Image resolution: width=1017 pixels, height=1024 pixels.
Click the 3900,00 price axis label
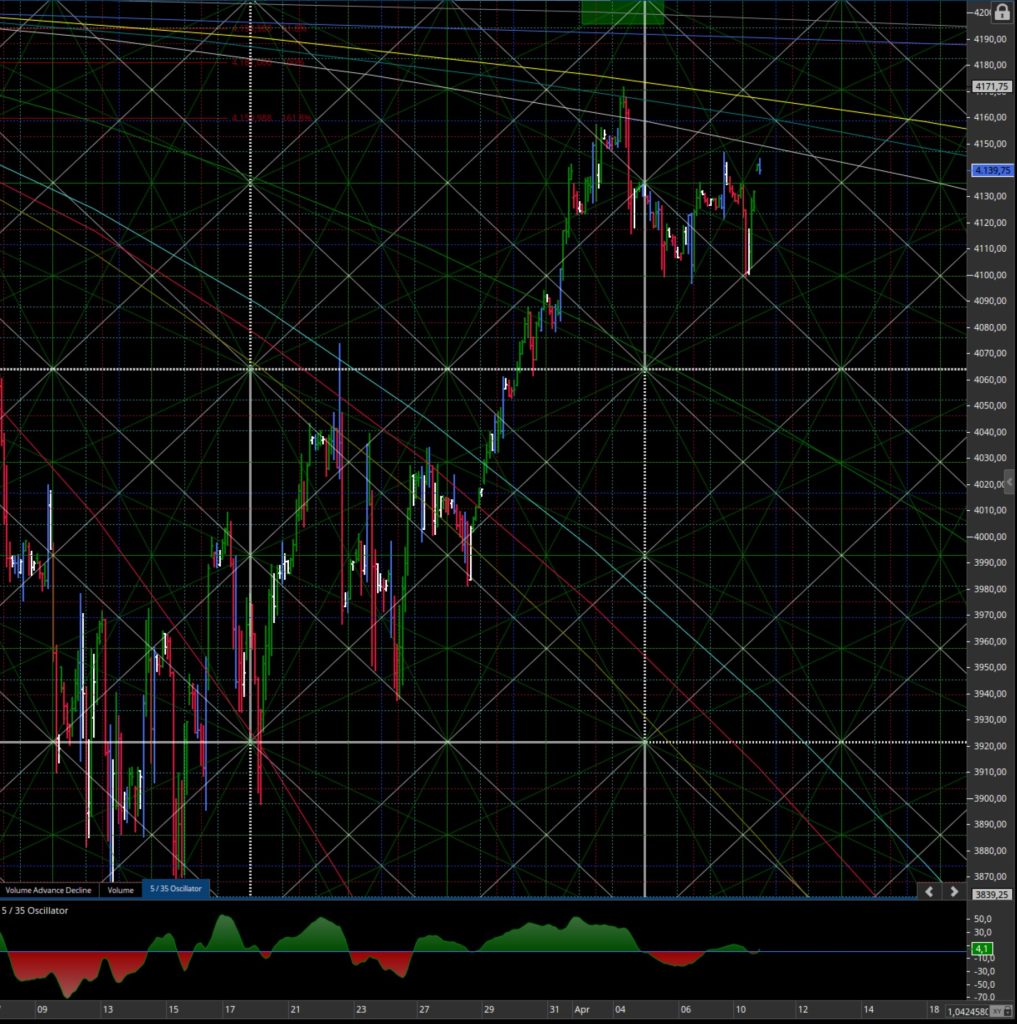pyautogui.click(x=990, y=798)
